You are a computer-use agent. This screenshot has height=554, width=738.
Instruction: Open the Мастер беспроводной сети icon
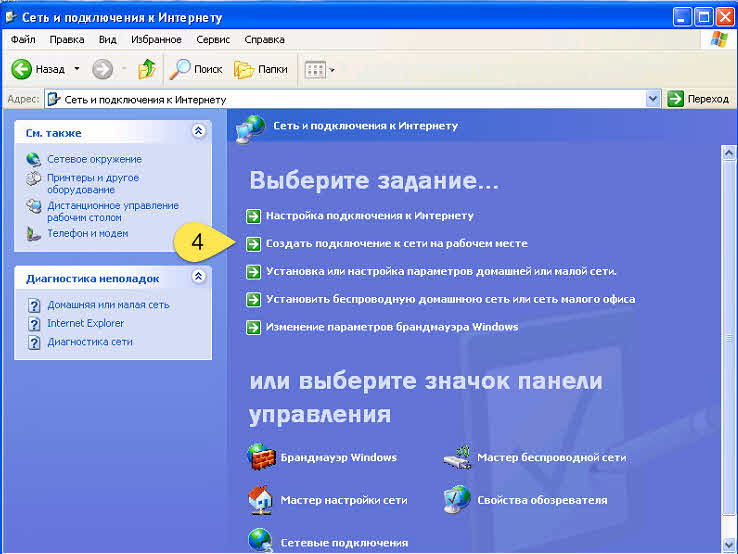coord(457,457)
